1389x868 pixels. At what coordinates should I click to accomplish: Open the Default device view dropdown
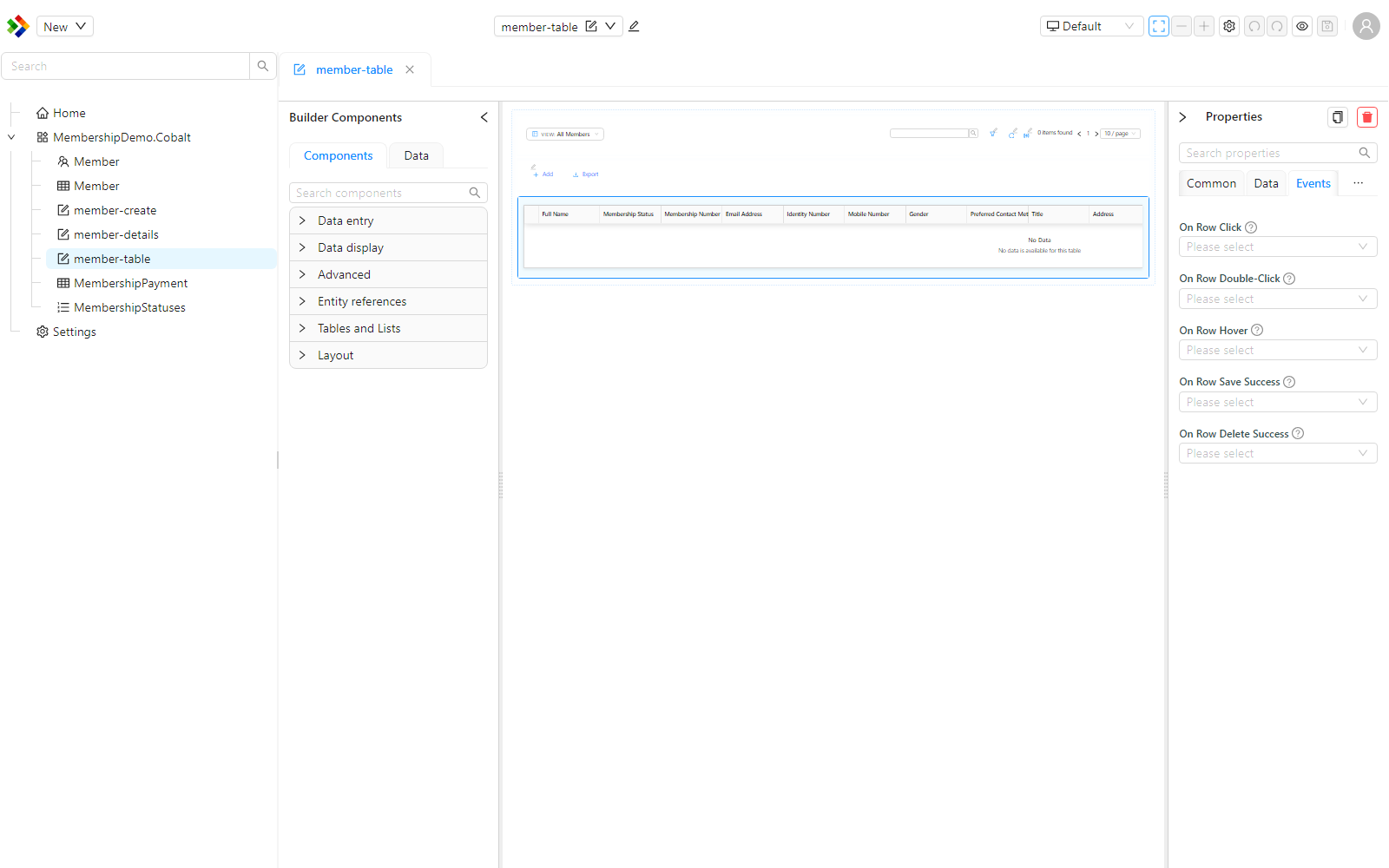[1091, 26]
